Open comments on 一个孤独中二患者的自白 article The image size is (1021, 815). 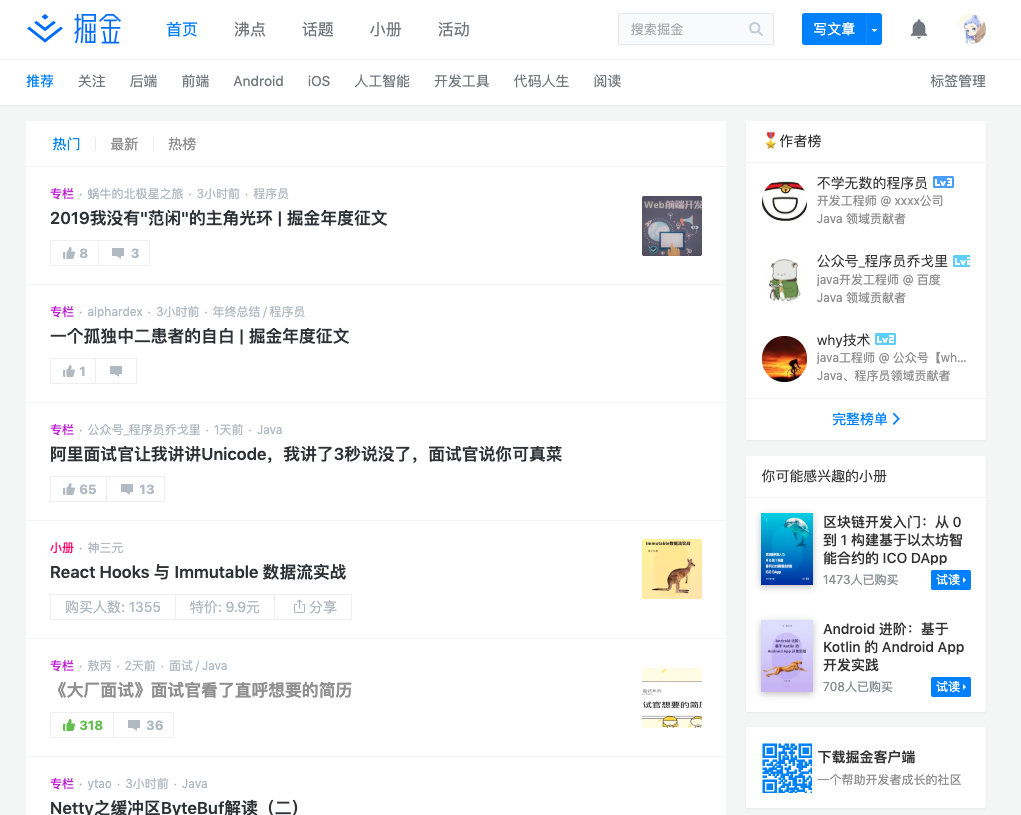point(116,371)
